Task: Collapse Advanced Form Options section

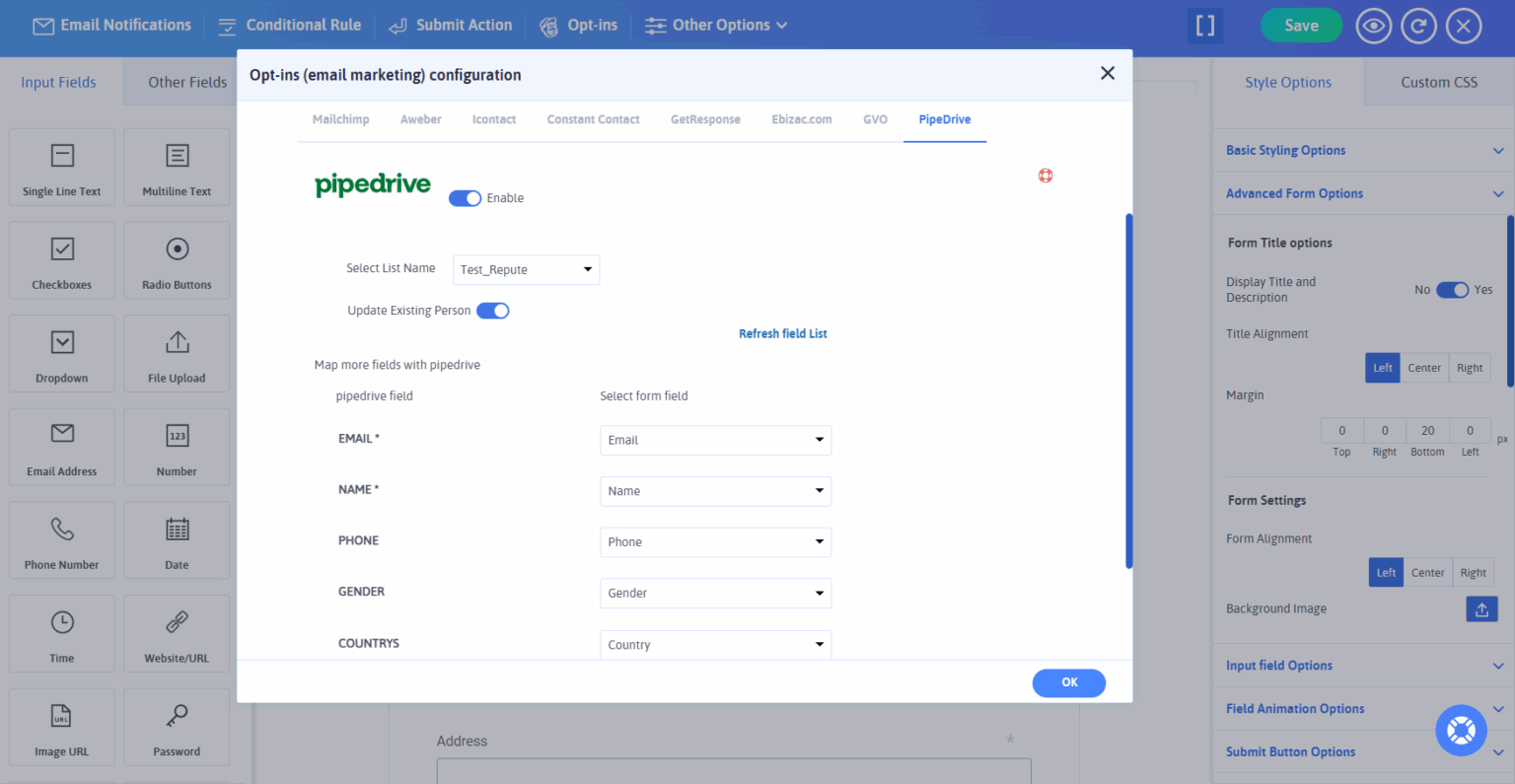Action: (x=1364, y=194)
